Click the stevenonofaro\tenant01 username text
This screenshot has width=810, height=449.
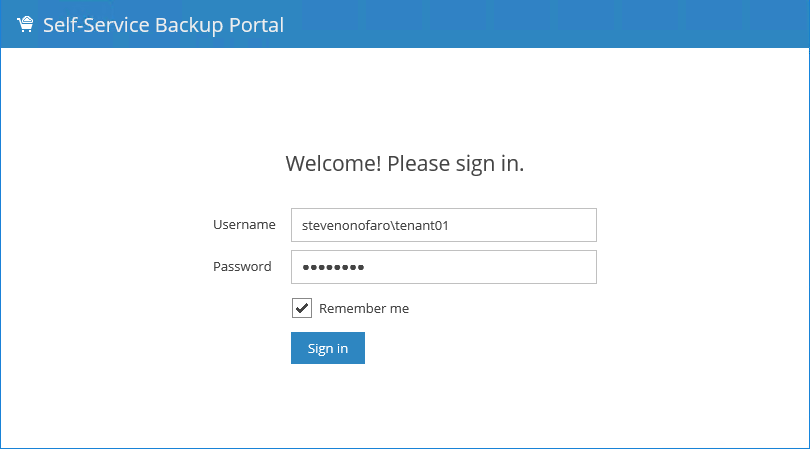(x=375, y=225)
